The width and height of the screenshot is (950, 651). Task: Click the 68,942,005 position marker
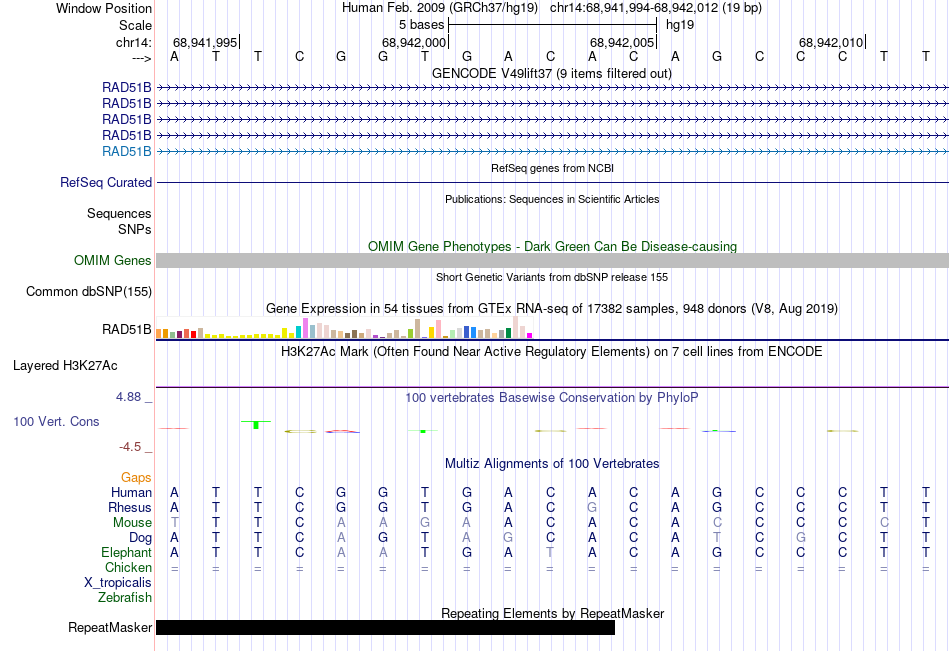623,42
